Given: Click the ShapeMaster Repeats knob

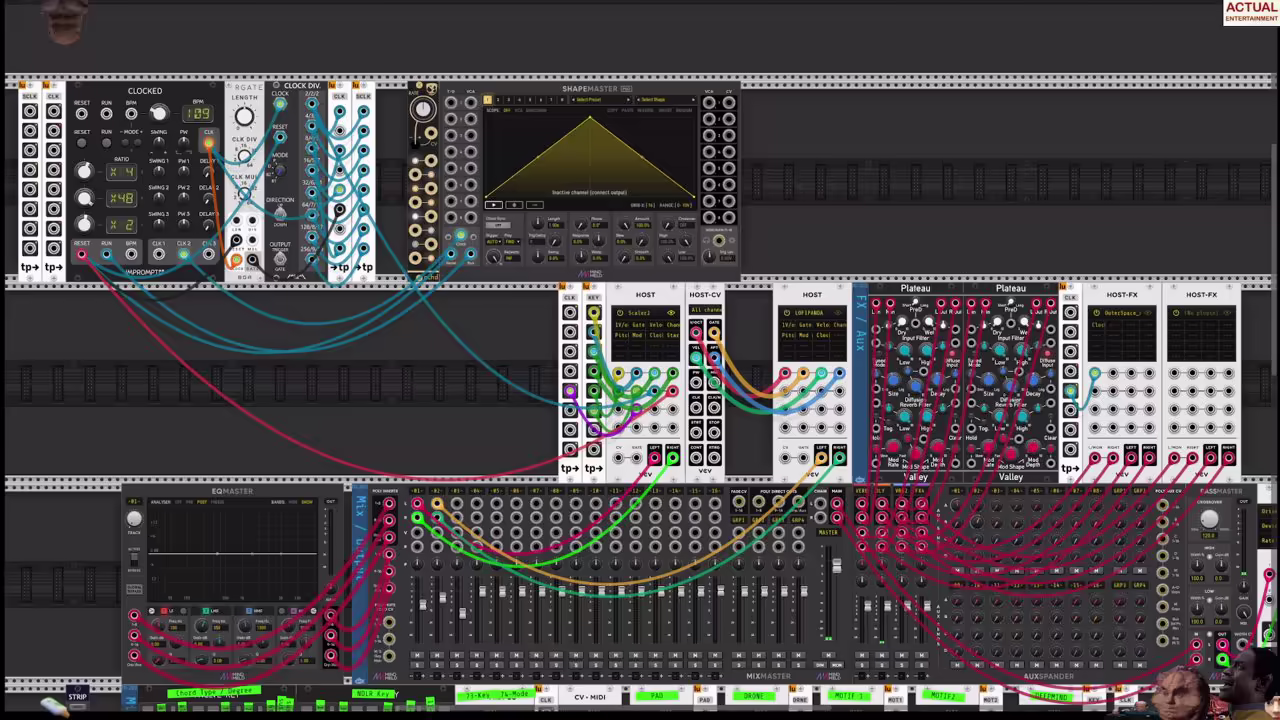Looking at the screenshot, I should click(x=493, y=257).
